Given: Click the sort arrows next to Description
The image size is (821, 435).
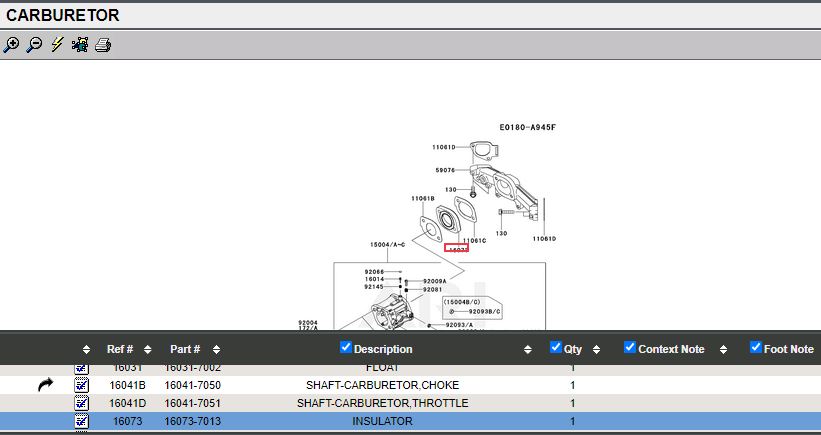Looking at the screenshot, I should tap(528, 350).
